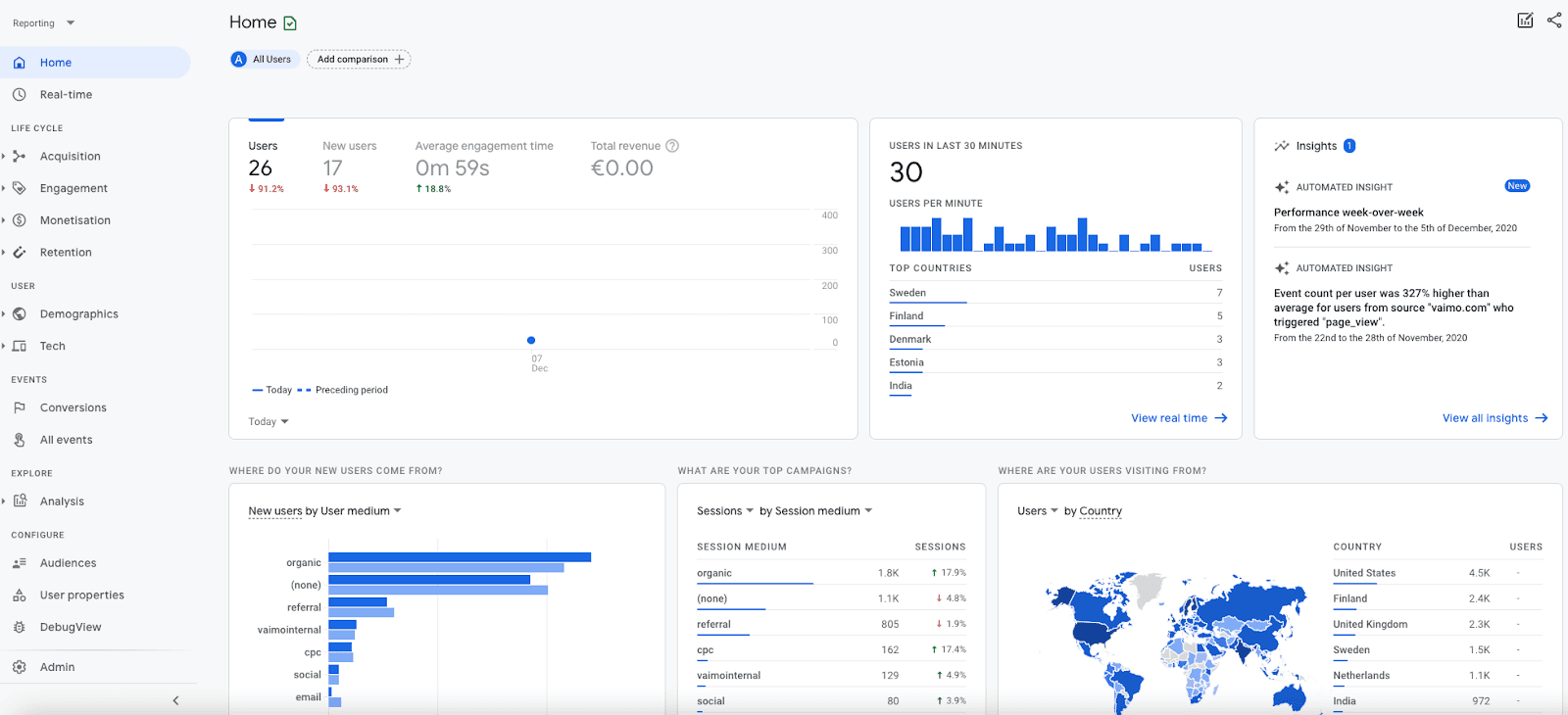Click the Add comparison button
This screenshot has width=1568, height=715.
359,60
